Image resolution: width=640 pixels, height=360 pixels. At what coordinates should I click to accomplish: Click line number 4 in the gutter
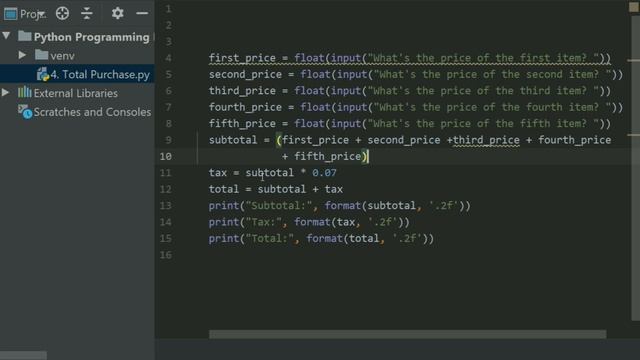pos(168,58)
